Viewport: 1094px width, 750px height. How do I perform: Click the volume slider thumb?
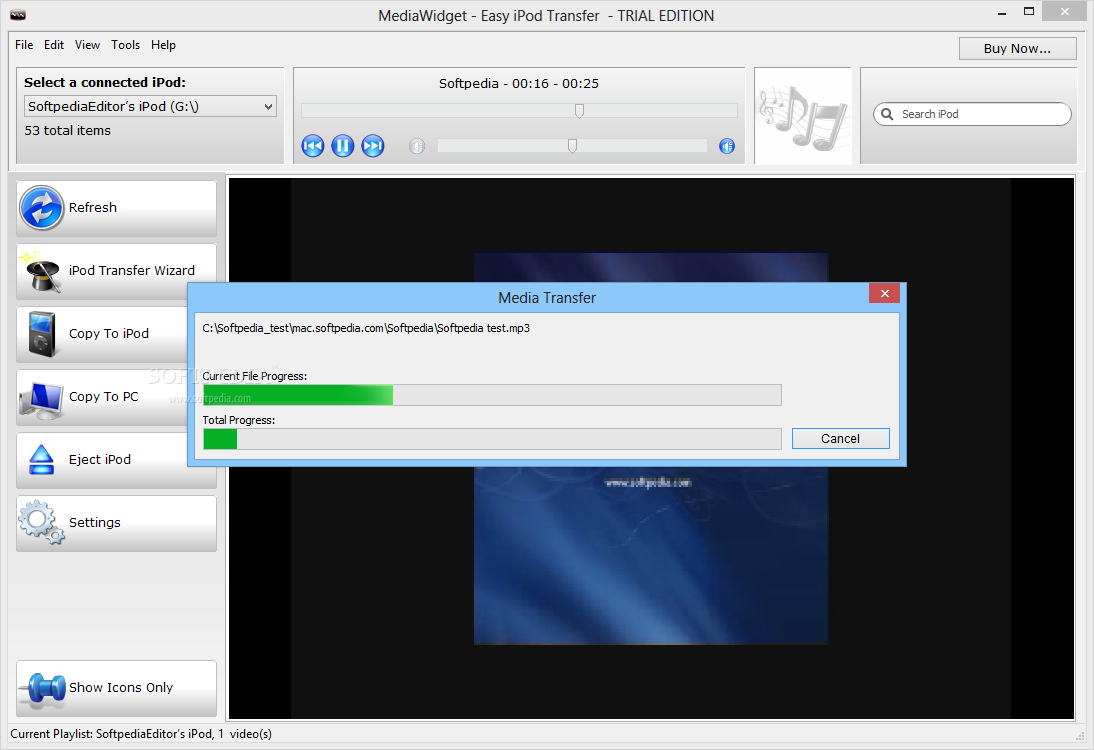(x=572, y=145)
